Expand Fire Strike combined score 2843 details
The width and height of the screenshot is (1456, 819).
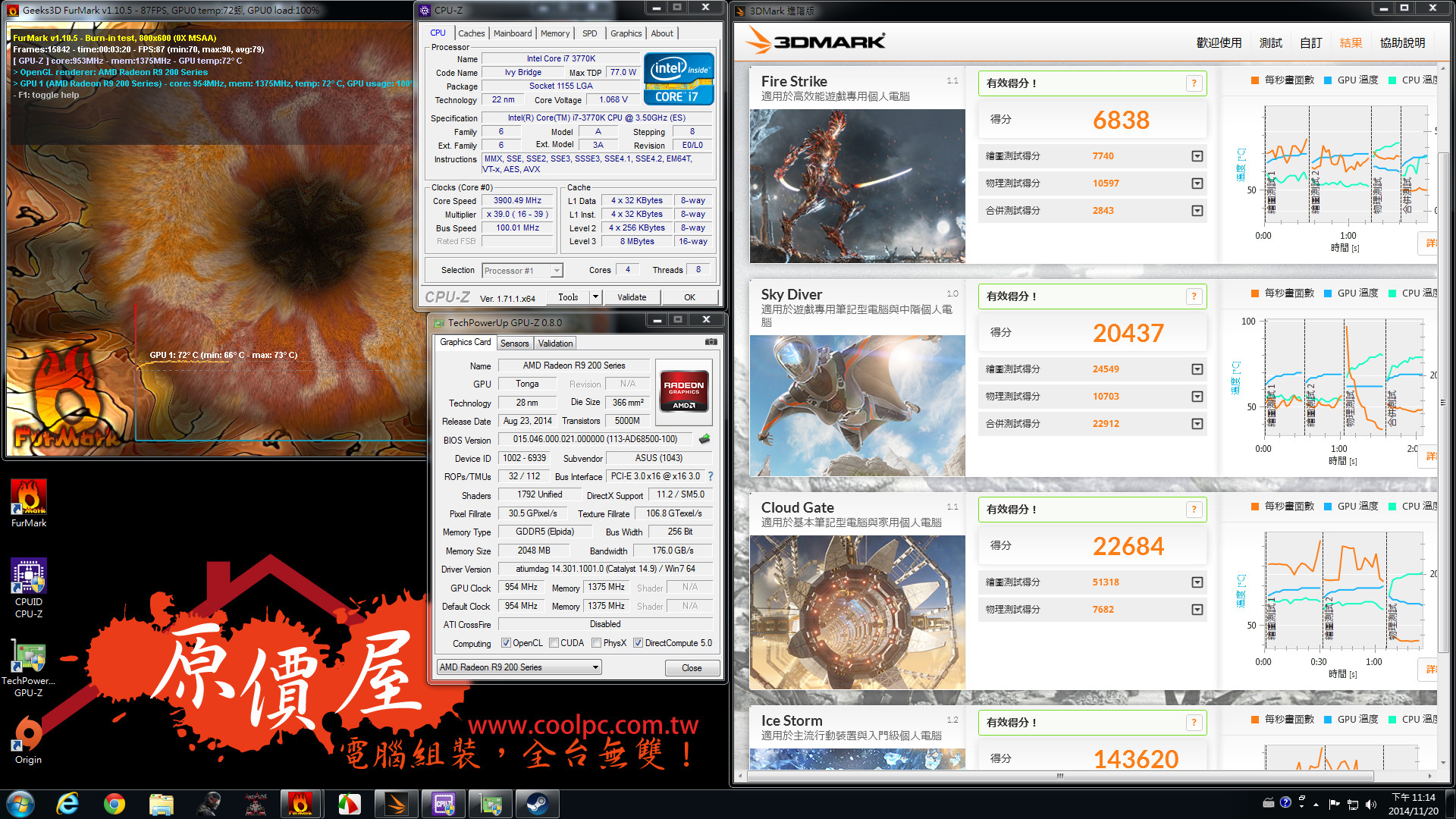[1197, 211]
